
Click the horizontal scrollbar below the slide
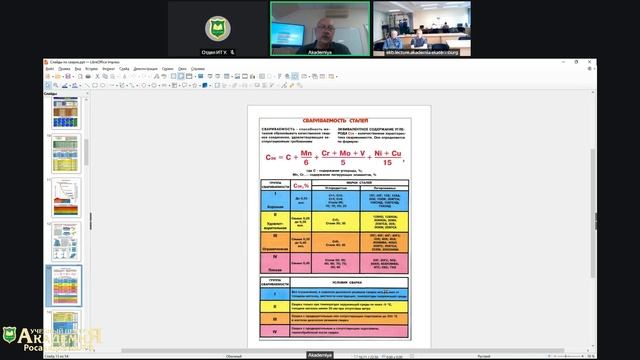(x=343, y=351)
